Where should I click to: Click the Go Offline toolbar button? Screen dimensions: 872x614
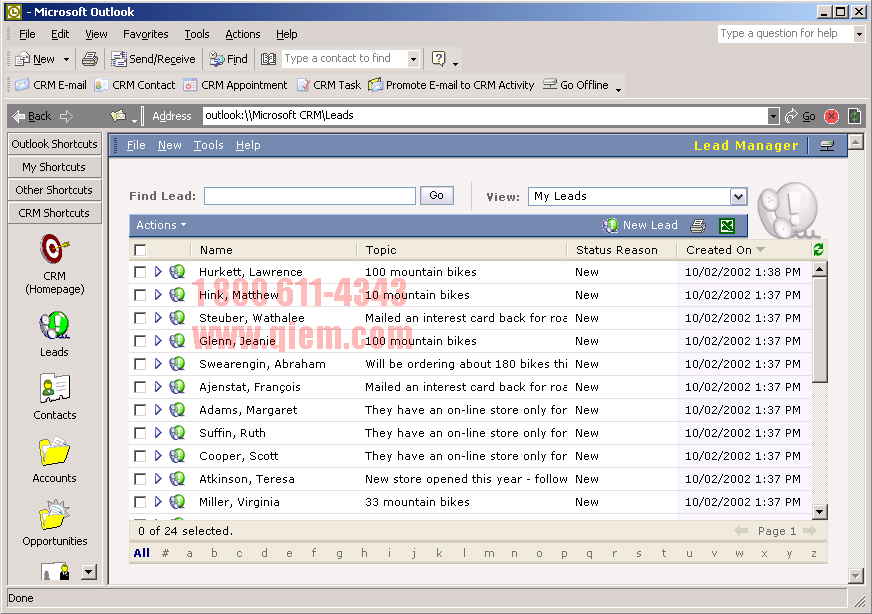click(x=576, y=85)
